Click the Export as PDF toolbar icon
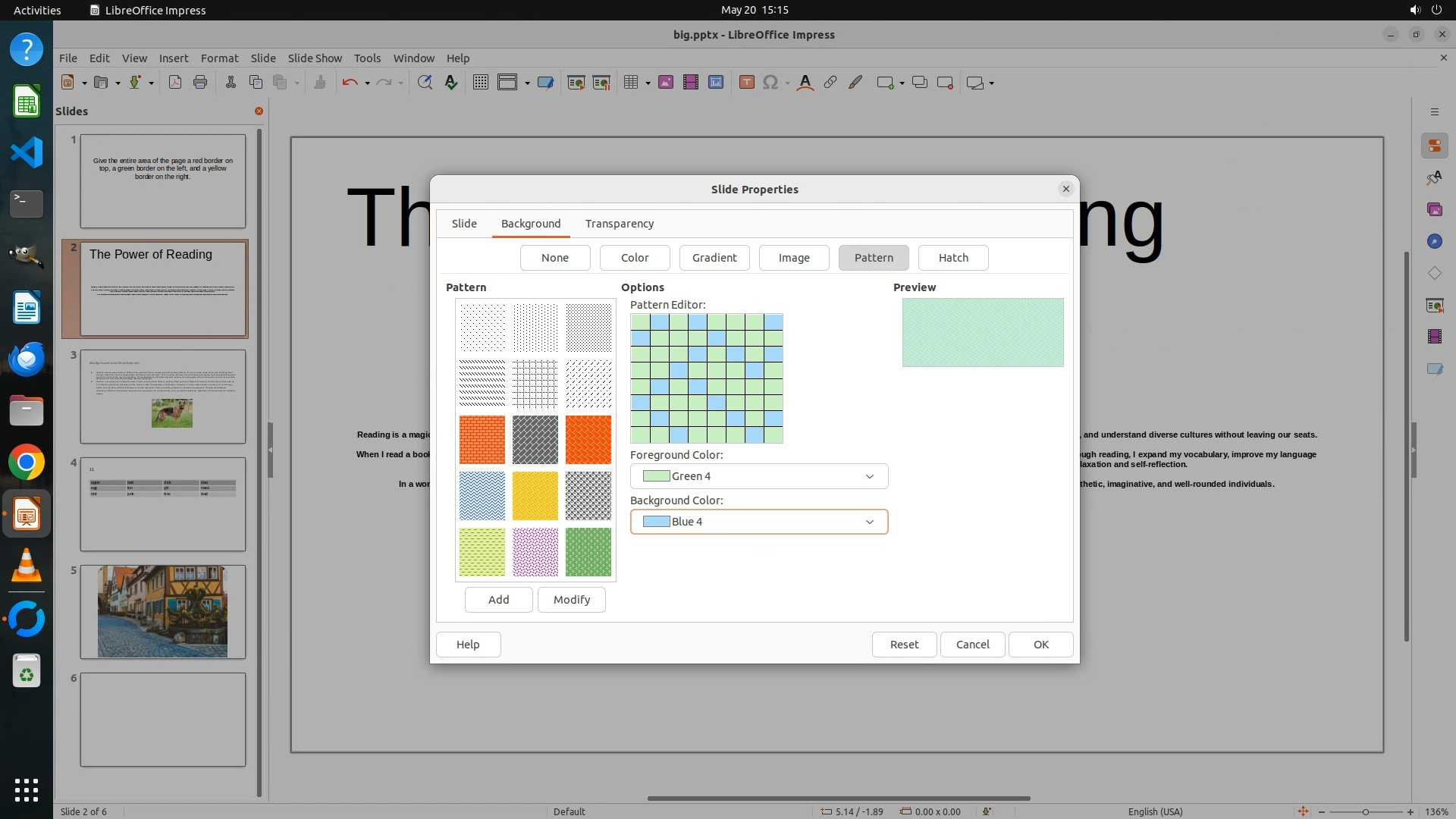Image resolution: width=1456 pixels, height=819 pixels. [175, 83]
